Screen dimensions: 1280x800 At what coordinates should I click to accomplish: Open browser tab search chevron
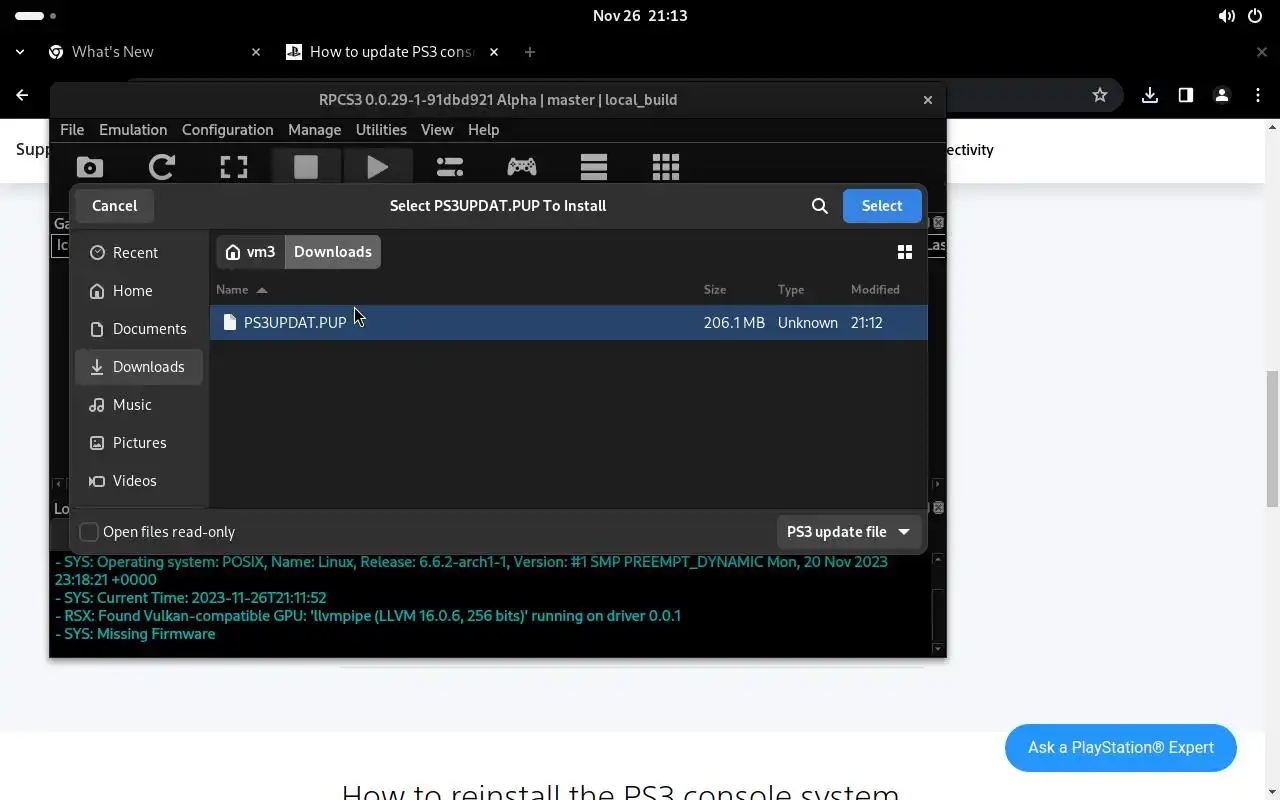[20, 52]
